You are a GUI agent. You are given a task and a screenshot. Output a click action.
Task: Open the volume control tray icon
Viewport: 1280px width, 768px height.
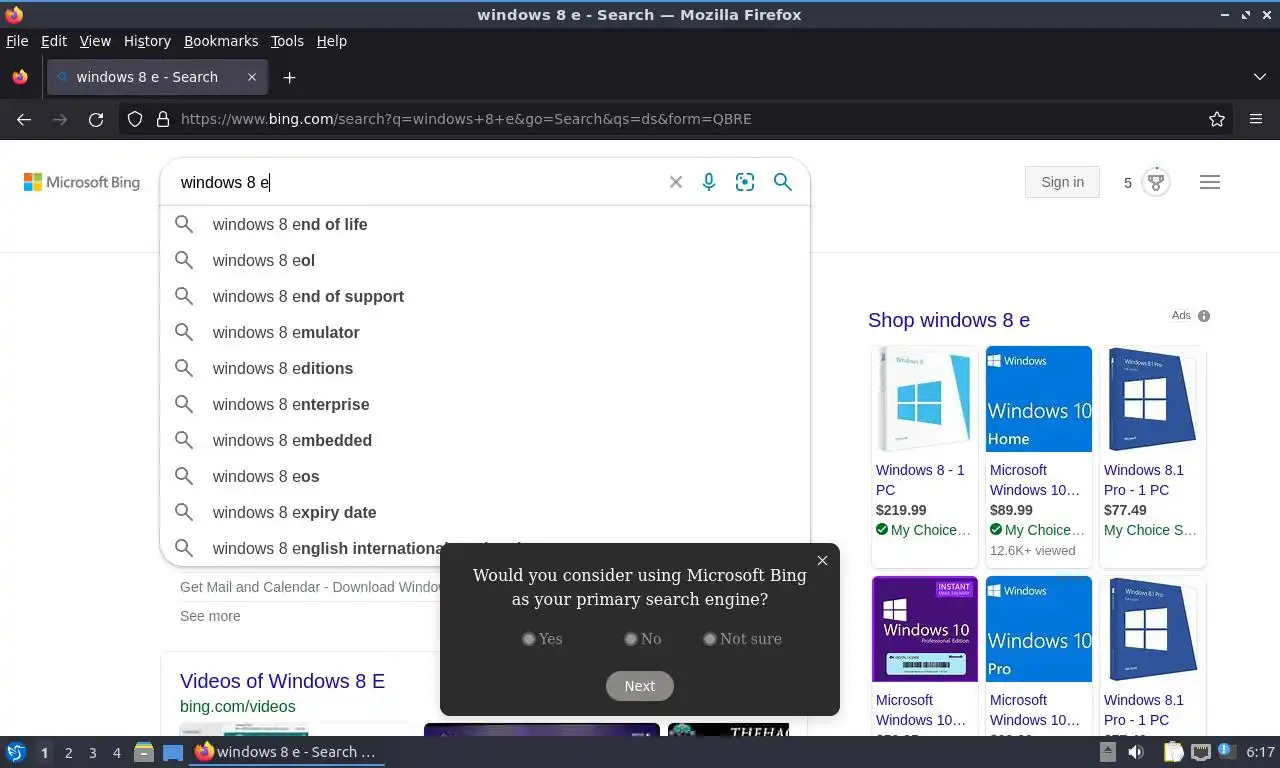click(x=1136, y=752)
